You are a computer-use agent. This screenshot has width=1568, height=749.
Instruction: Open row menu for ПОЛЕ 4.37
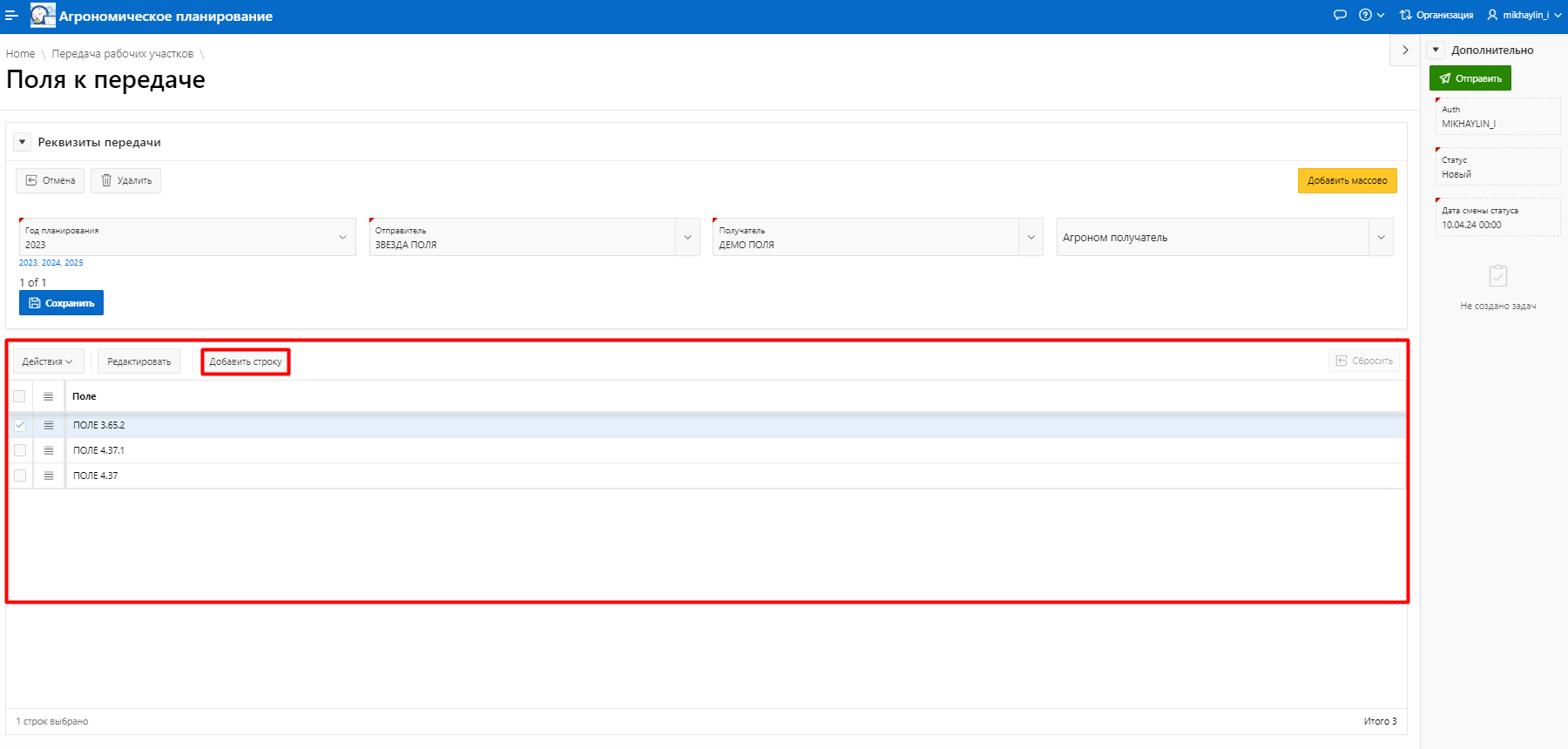pos(49,476)
